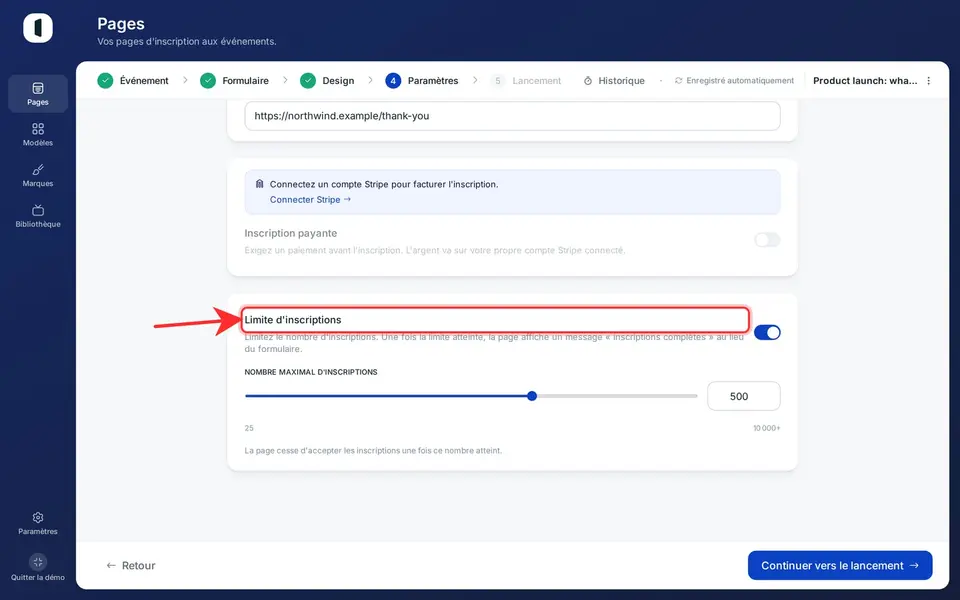This screenshot has height=600, width=960.
Task: Click Quitter la démo icon
Action: coord(38,561)
